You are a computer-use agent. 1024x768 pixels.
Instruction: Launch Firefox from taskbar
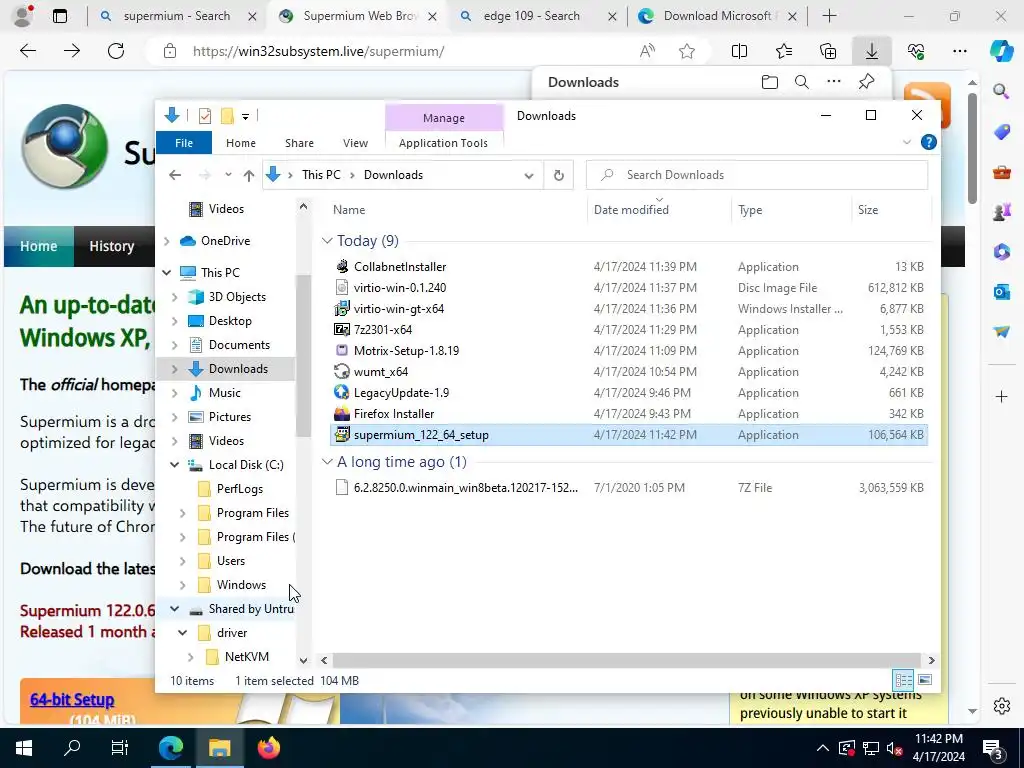click(268, 747)
